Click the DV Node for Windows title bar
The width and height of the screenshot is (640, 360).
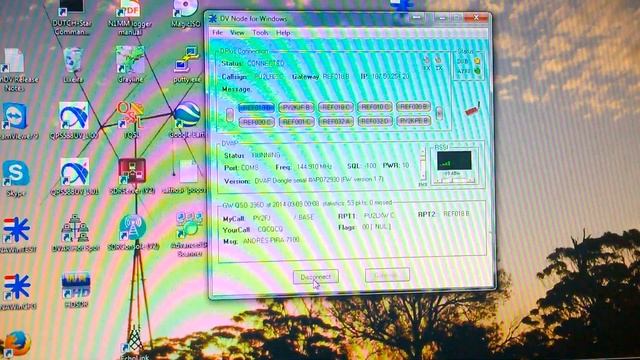310,18
